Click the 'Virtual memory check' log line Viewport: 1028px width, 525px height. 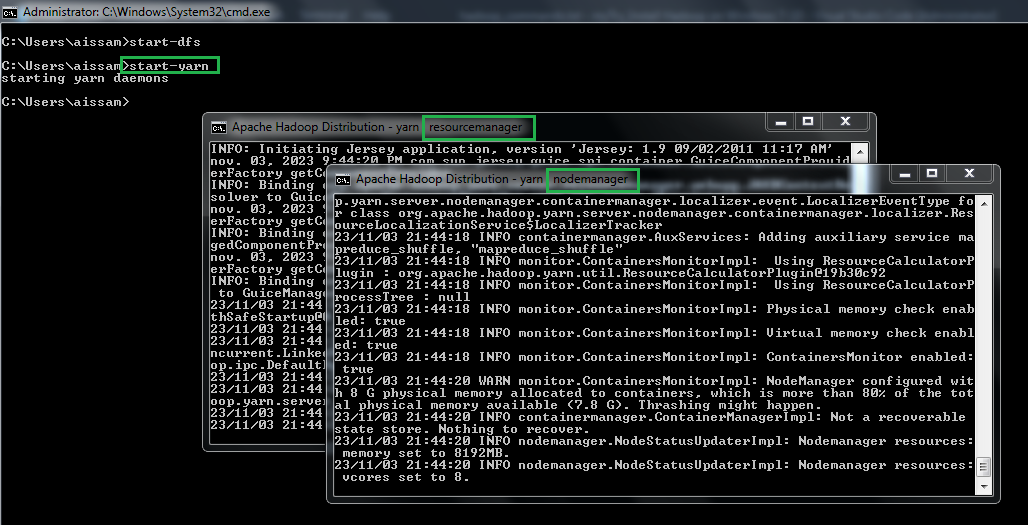(654, 333)
